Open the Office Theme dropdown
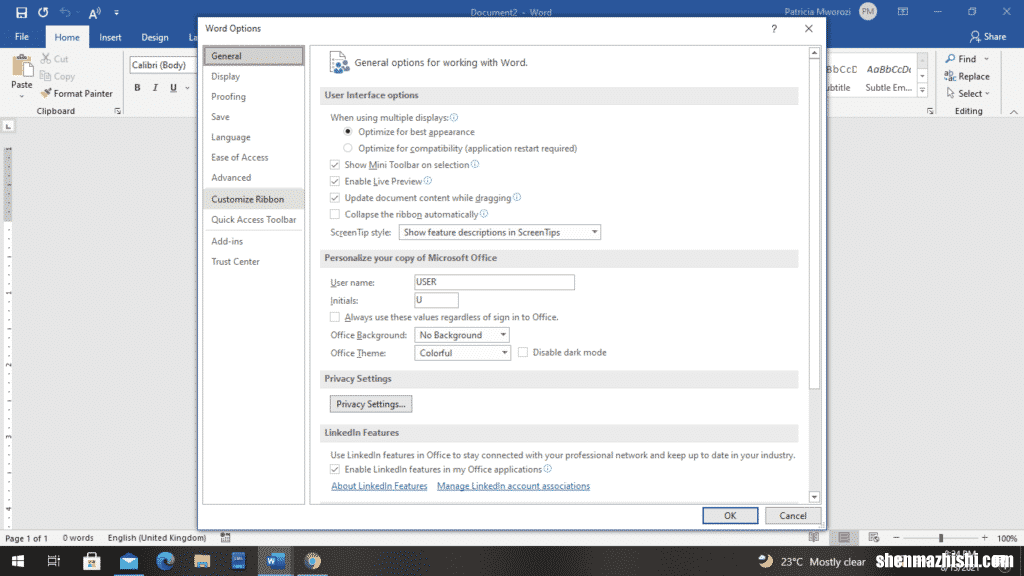 (x=462, y=353)
